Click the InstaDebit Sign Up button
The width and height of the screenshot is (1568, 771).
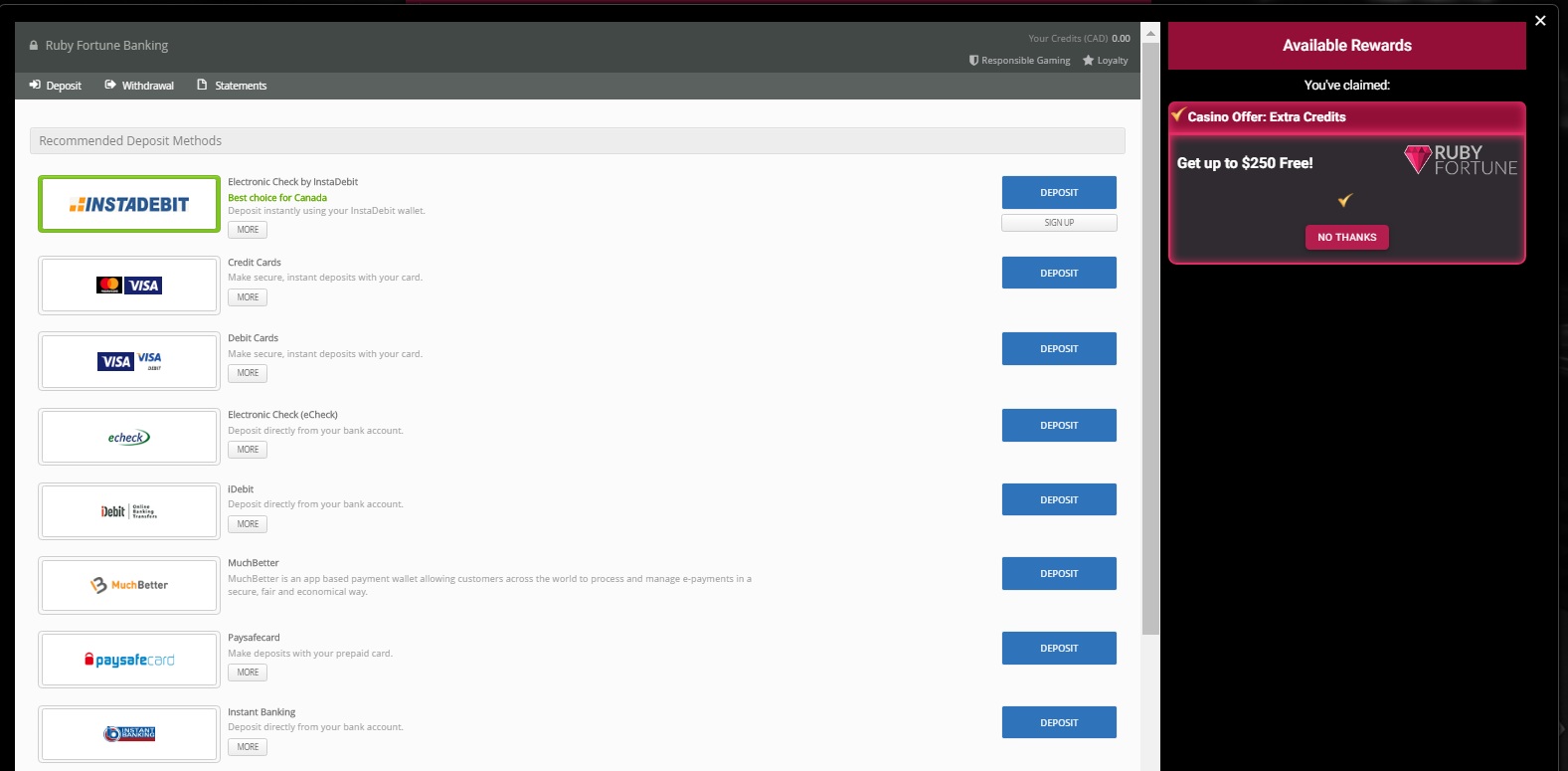tap(1059, 223)
